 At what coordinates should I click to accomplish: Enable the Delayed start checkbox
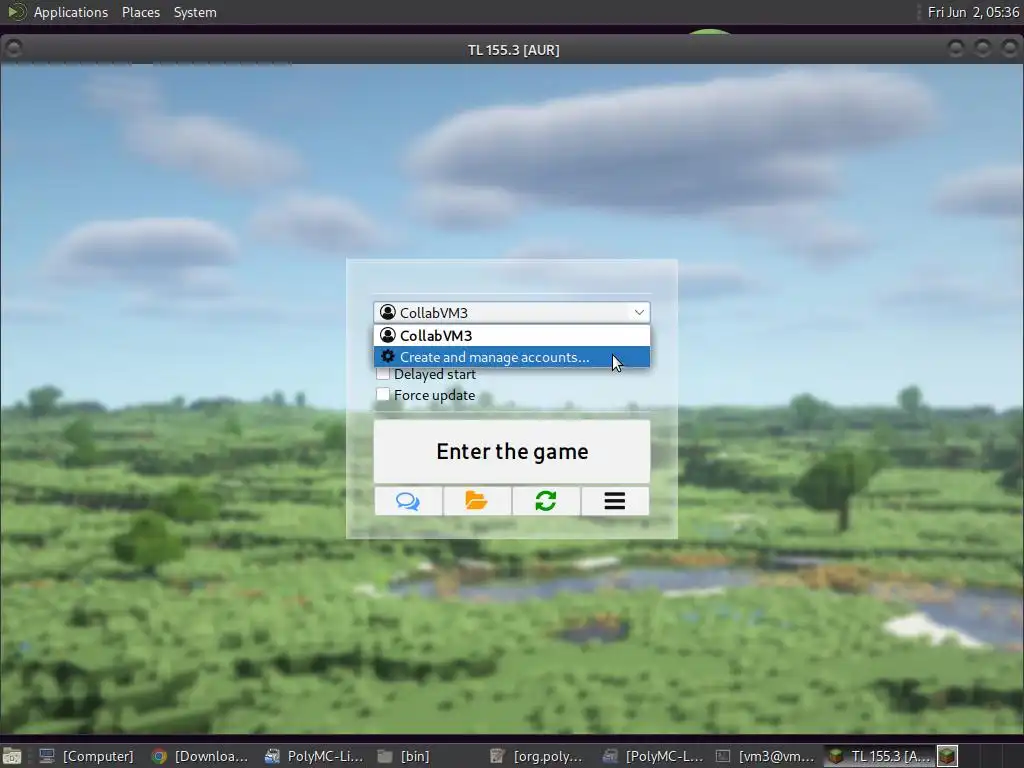tap(383, 374)
